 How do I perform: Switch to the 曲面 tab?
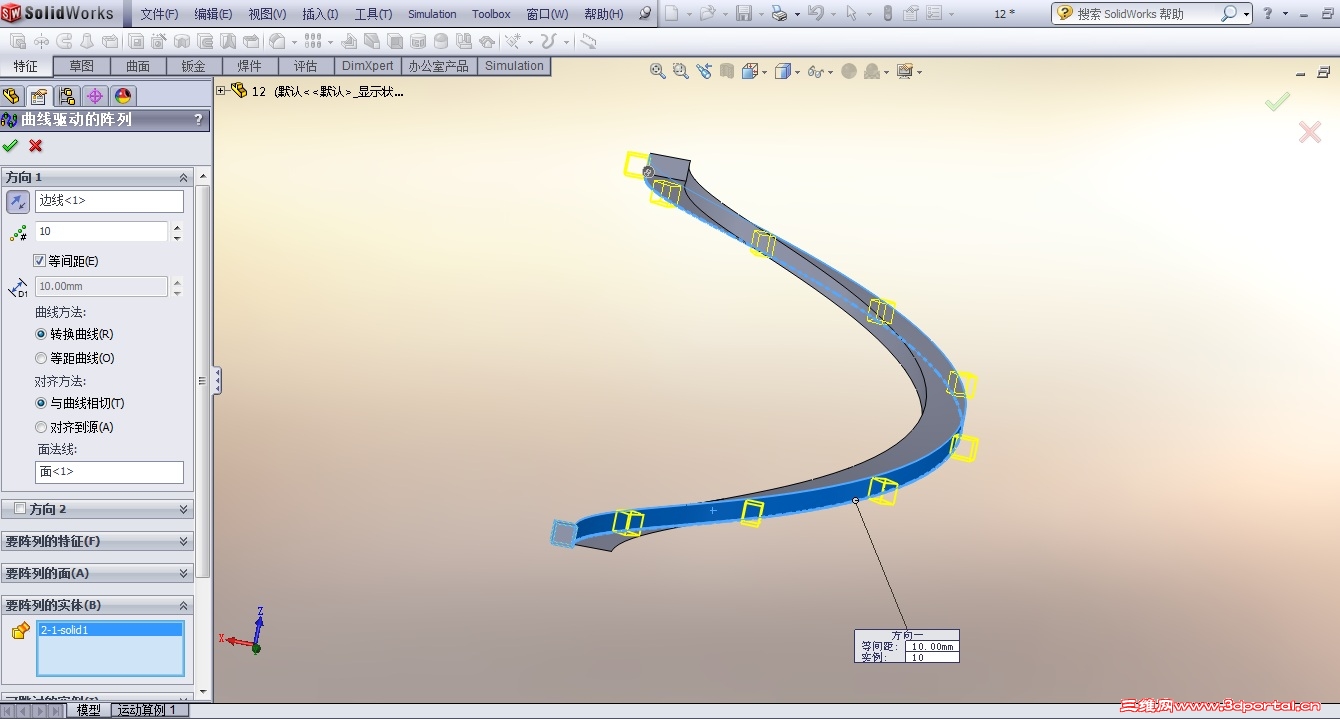point(137,66)
